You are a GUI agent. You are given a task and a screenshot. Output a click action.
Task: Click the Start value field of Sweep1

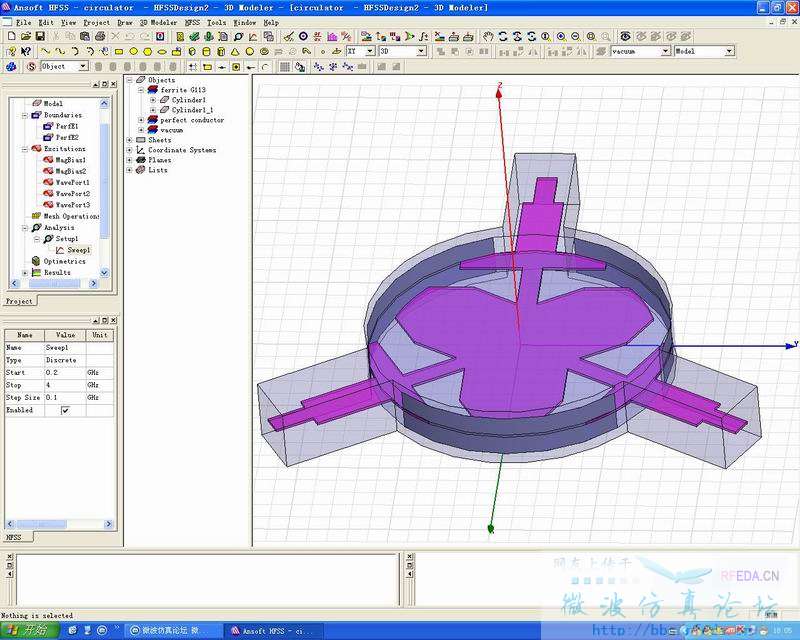click(x=65, y=373)
